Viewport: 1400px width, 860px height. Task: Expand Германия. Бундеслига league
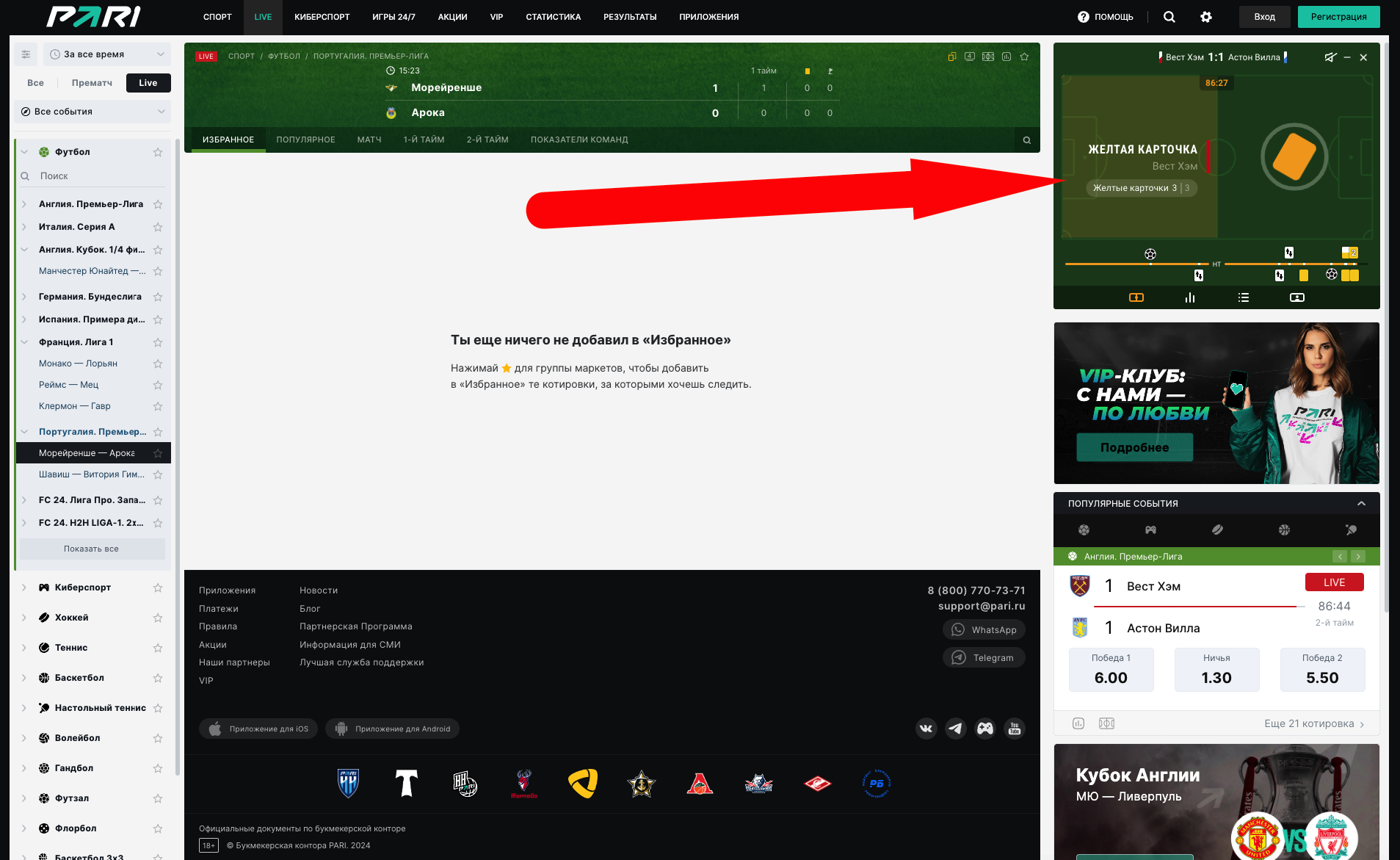(24, 297)
